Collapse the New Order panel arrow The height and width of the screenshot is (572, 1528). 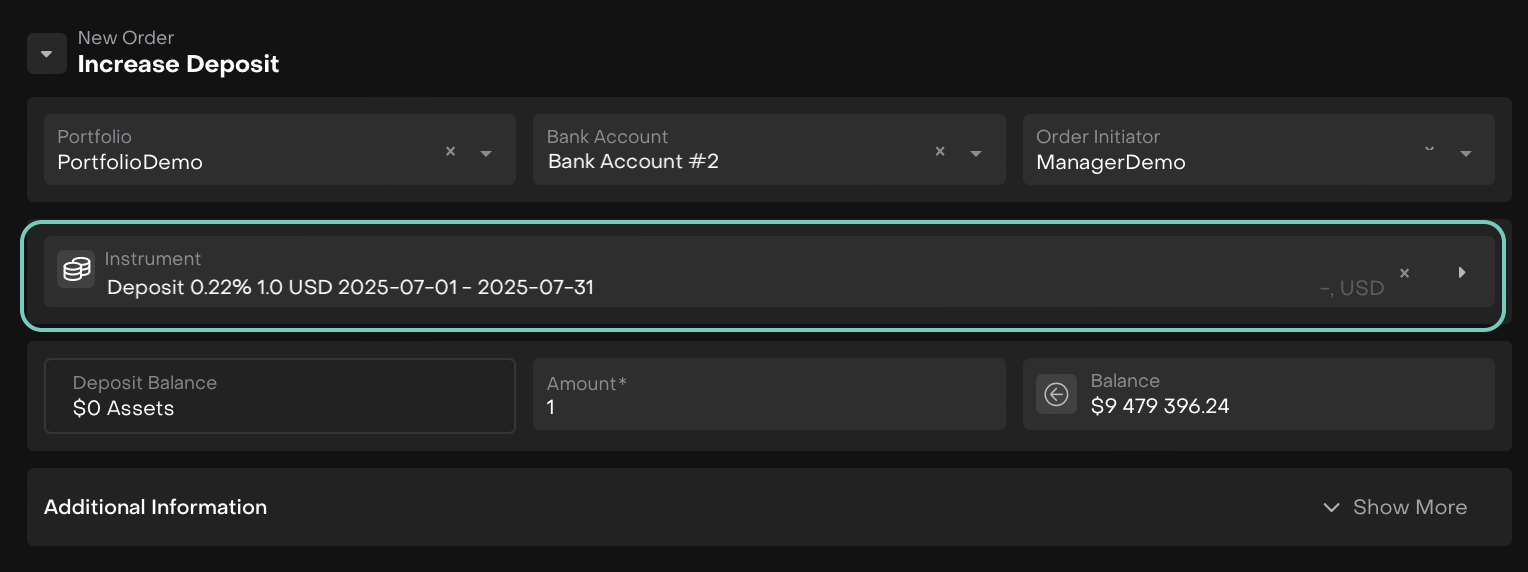click(x=46, y=54)
